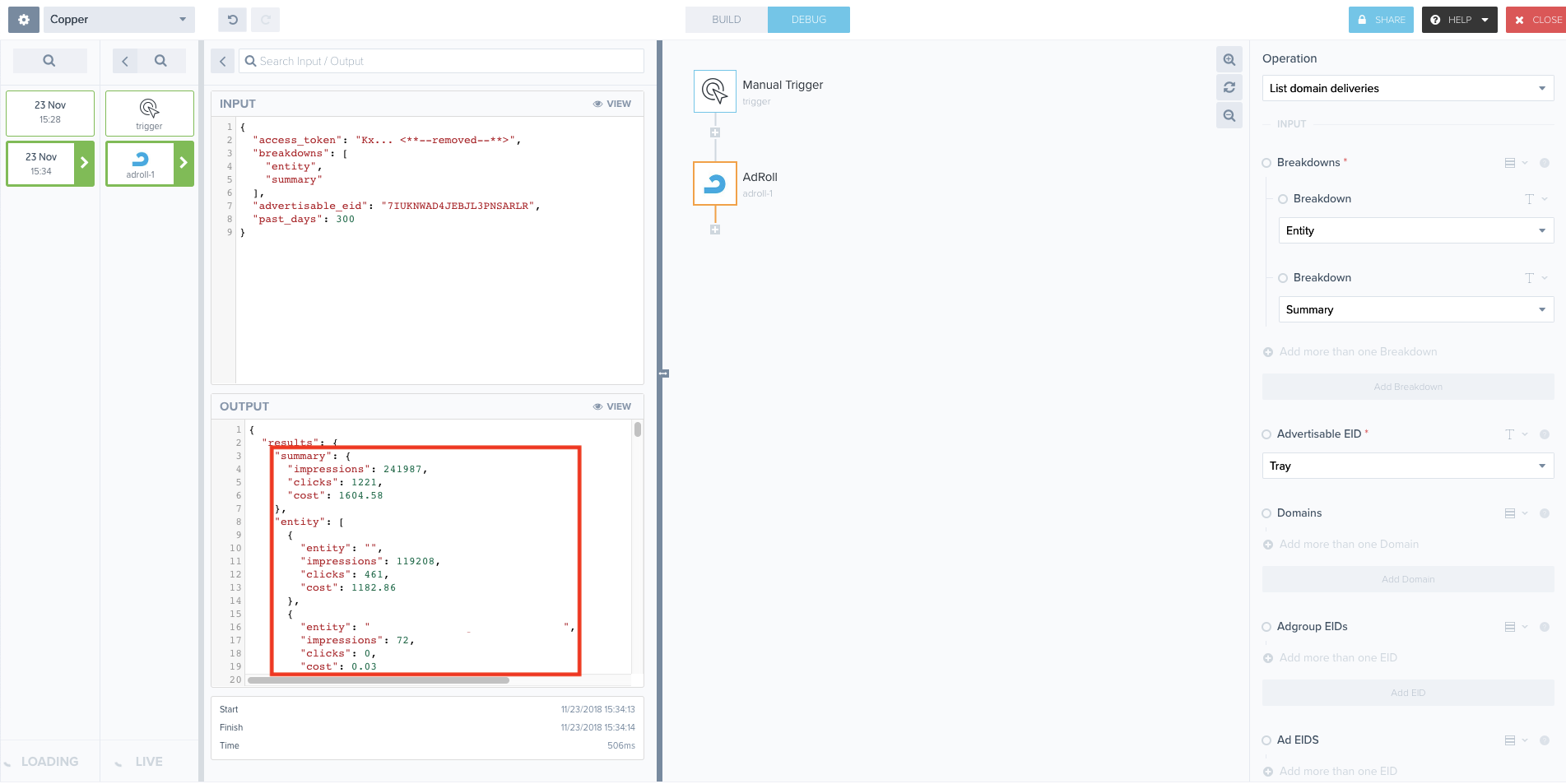Open the HELP menu
This screenshot has height=784, width=1566.
(1459, 19)
